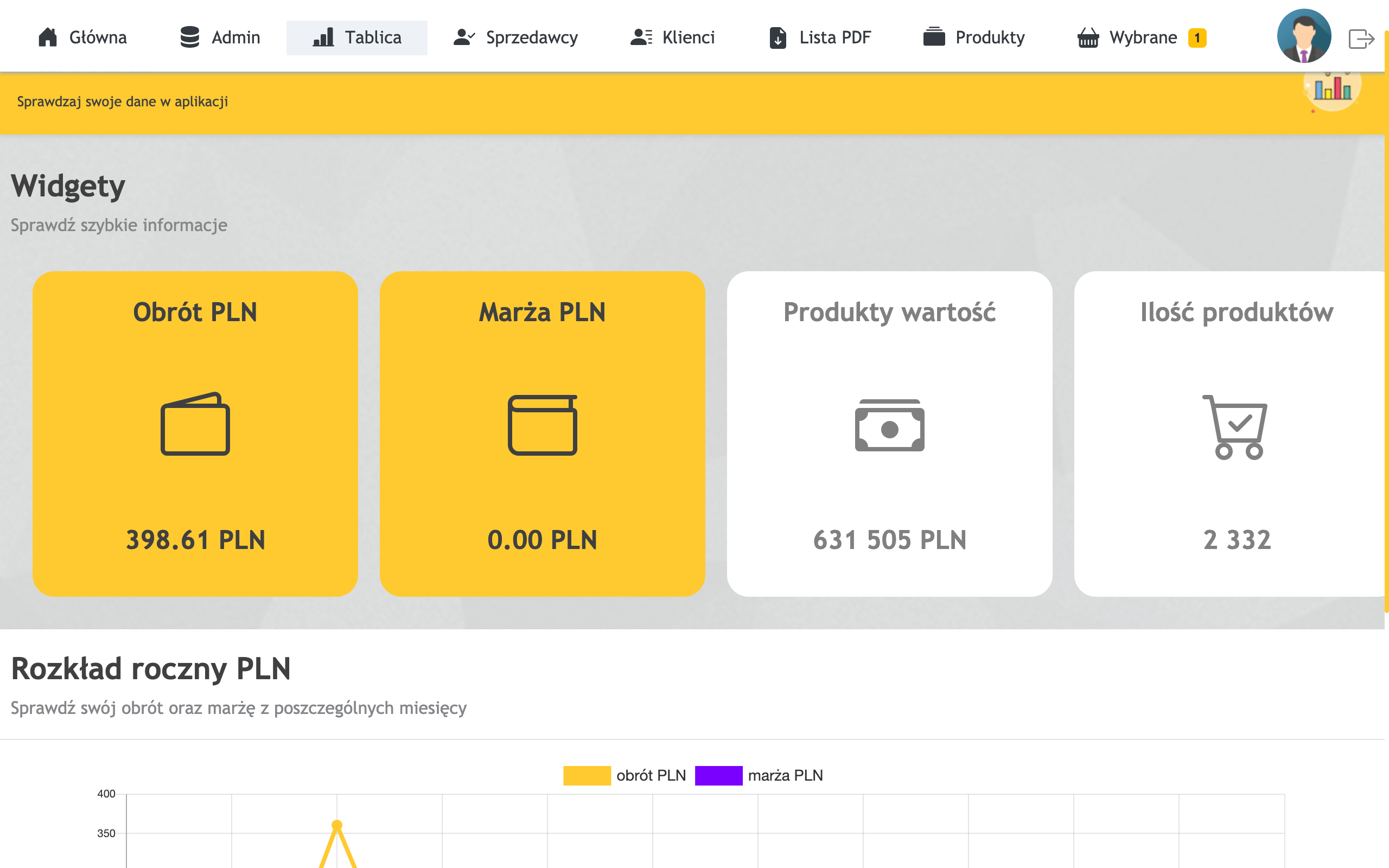Go to the Sprzedawcy menu item
Screen dimensions: 1389x868
(x=515, y=38)
